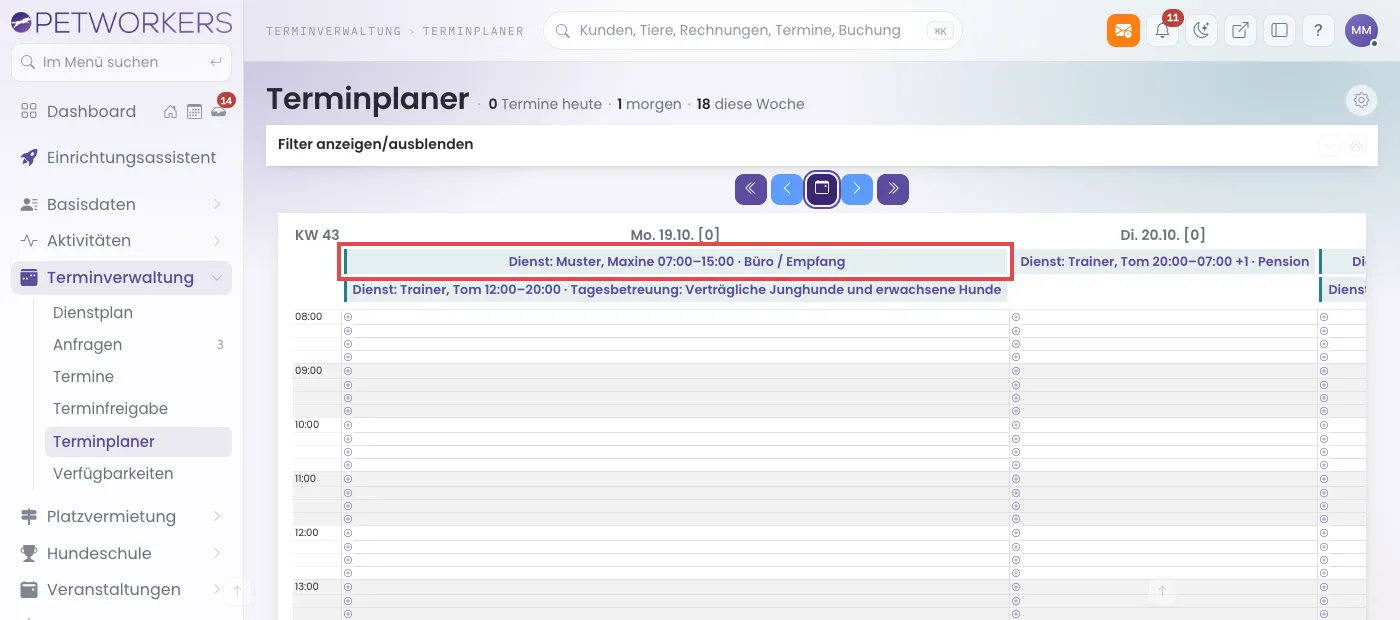Image resolution: width=1400 pixels, height=620 pixels.
Task: Open the MM user avatar menu
Action: pyautogui.click(x=1361, y=30)
